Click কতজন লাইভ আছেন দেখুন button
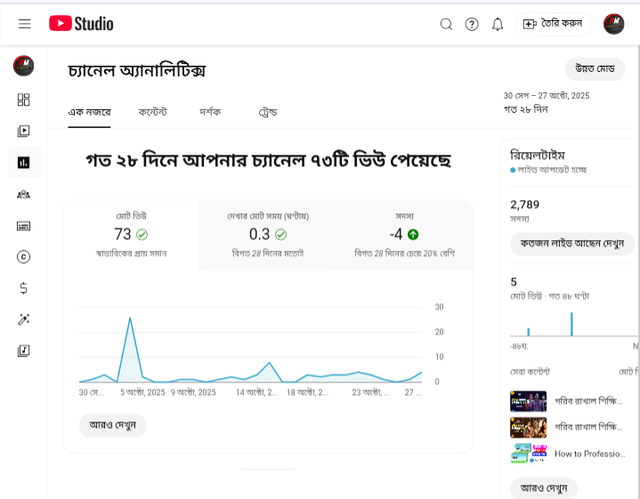The image size is (640, 499). tap(572, 244)
